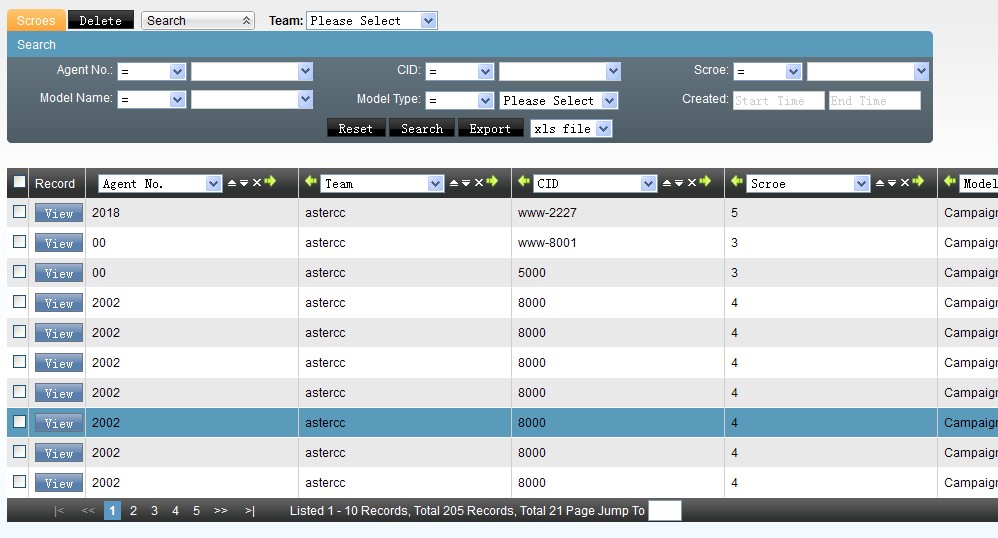Click the Start Time date field

point(778,101)
